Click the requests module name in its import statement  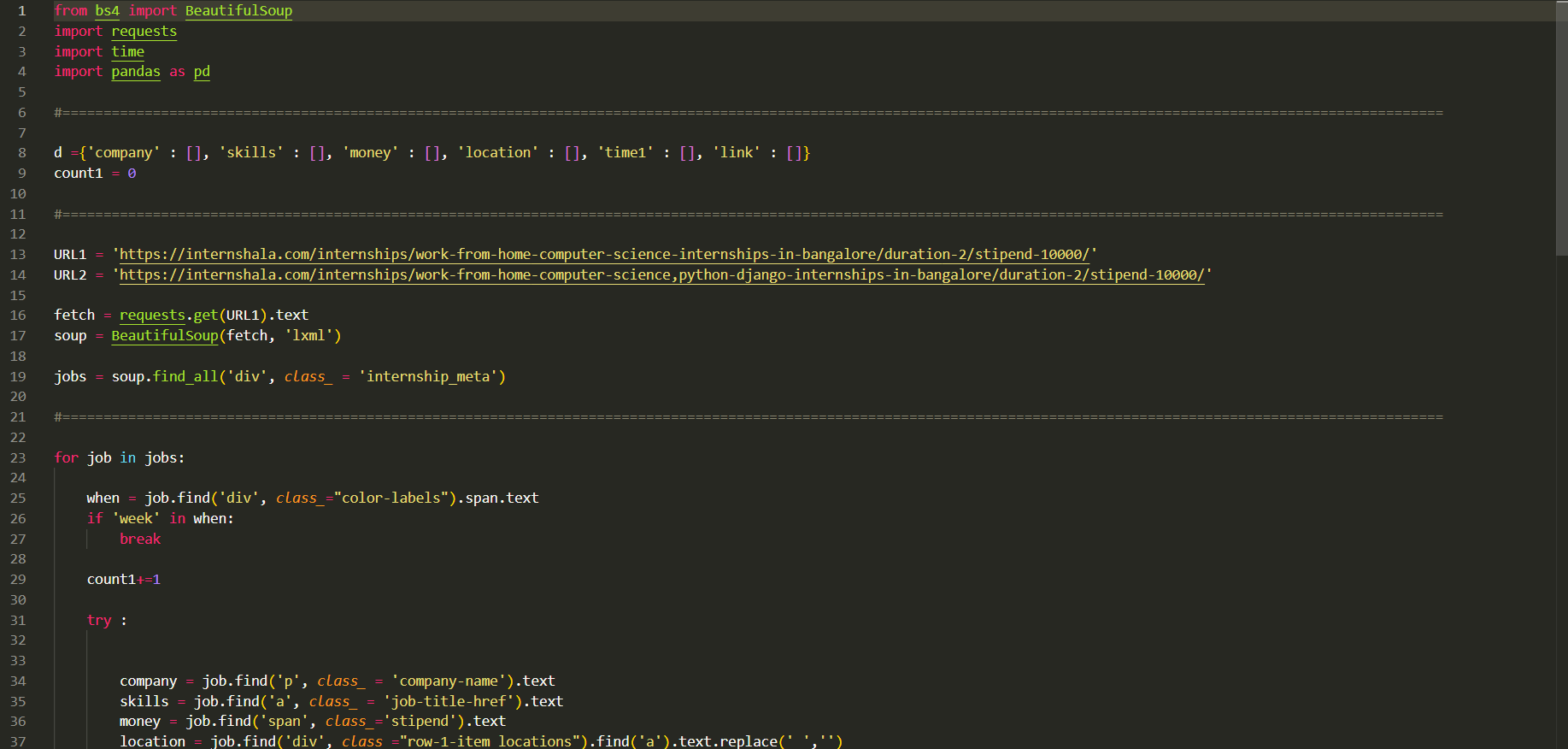coord(144,32)
